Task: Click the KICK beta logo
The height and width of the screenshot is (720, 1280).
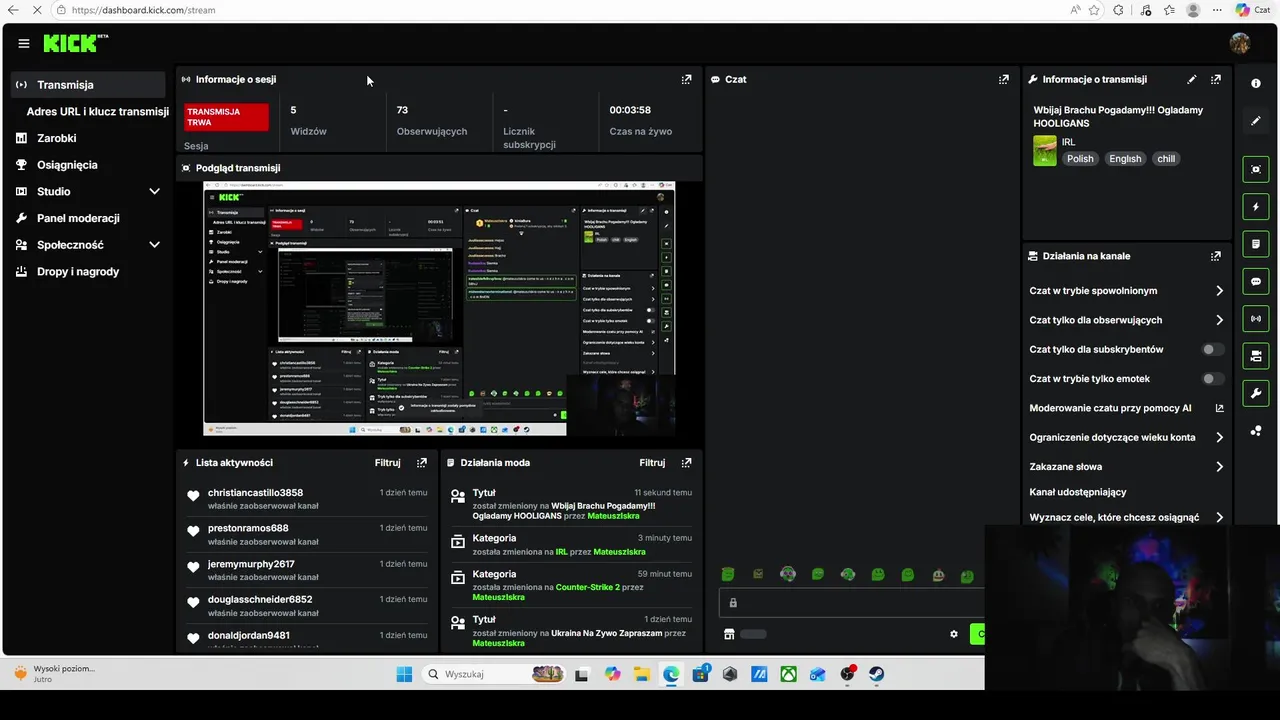Action: coord(75,43)
